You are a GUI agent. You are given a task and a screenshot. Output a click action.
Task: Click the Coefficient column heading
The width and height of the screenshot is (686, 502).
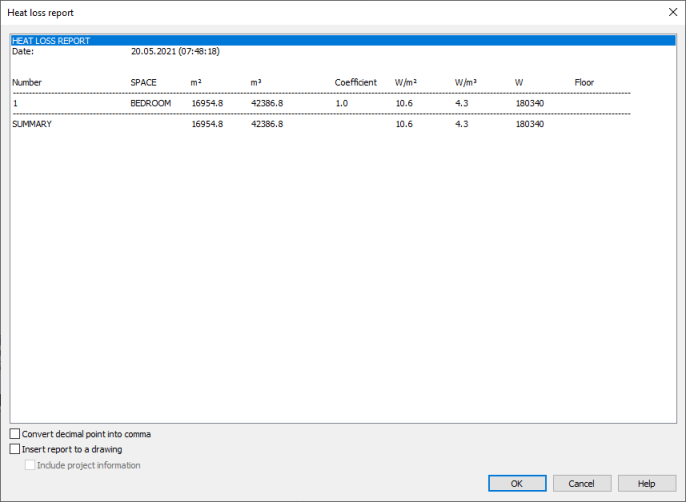[x=355, y=82]
